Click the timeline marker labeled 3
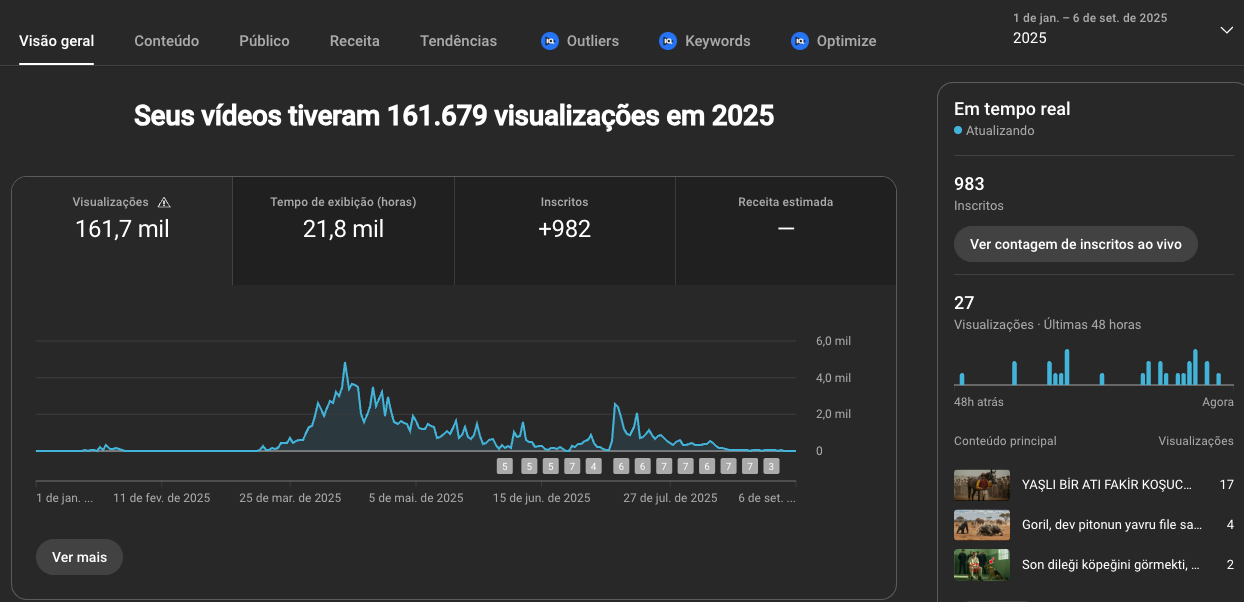1244x602 pixels. [x=770, y=466]
